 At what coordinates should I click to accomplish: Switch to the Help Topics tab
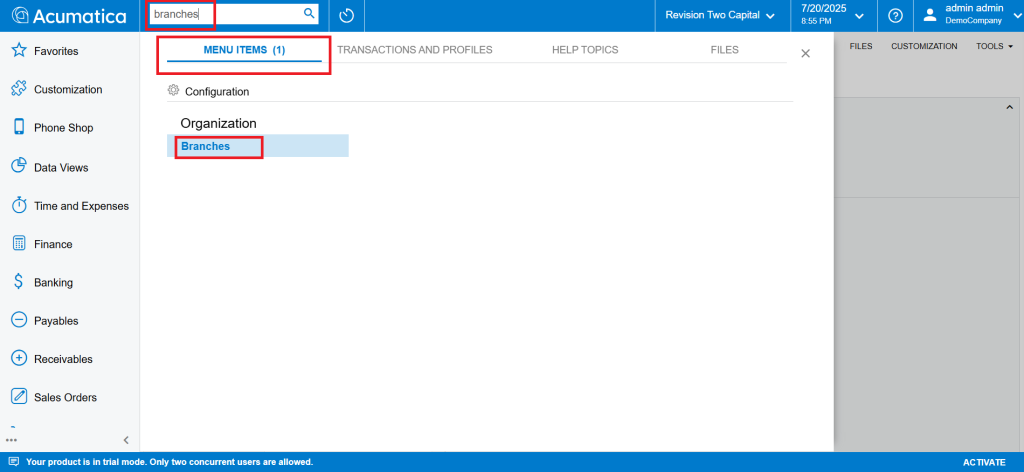pyautogui.click(x=585, y=50)
